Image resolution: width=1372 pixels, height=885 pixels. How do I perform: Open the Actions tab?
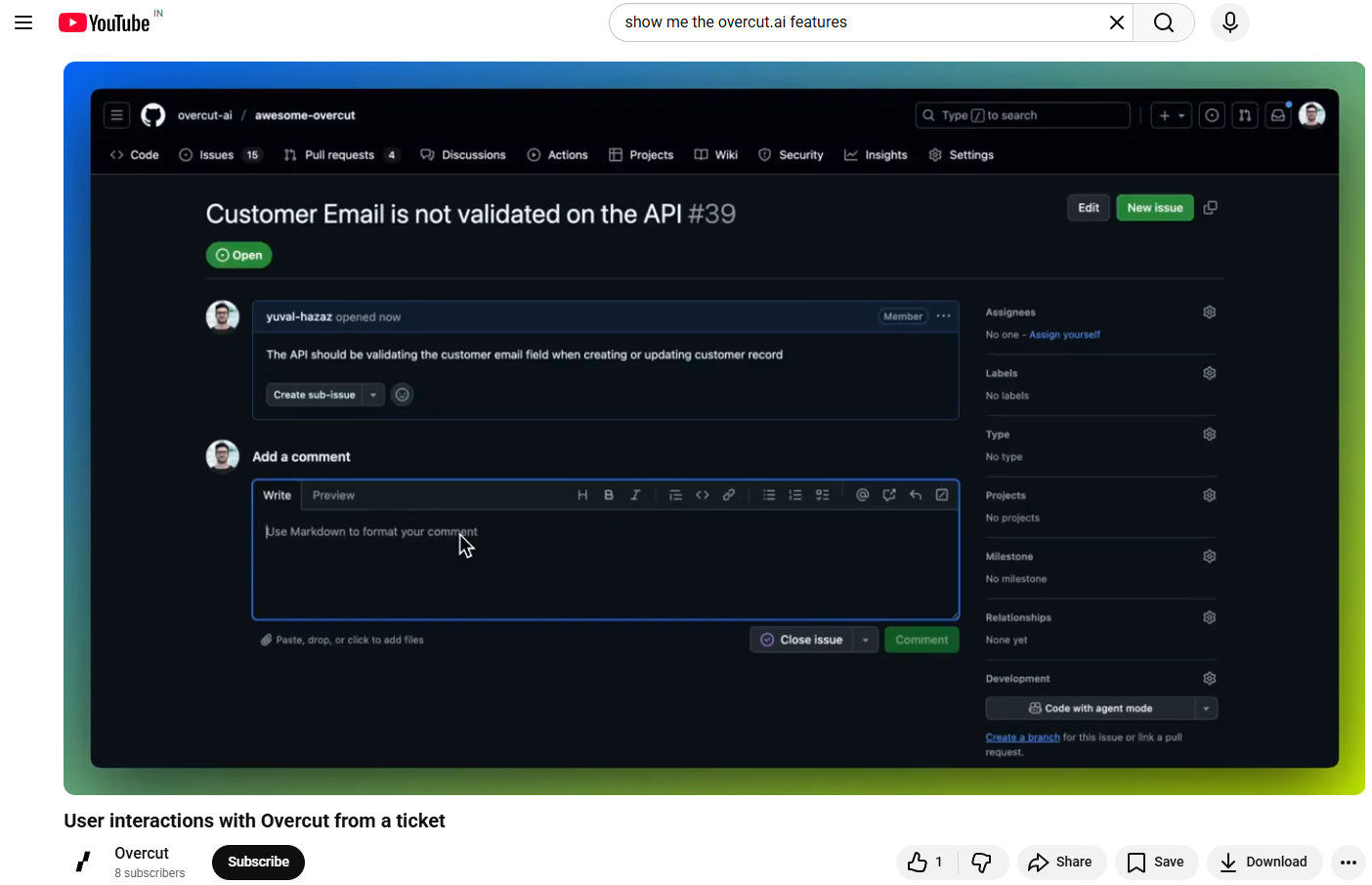pyautogui.click(x=558, y=155)
